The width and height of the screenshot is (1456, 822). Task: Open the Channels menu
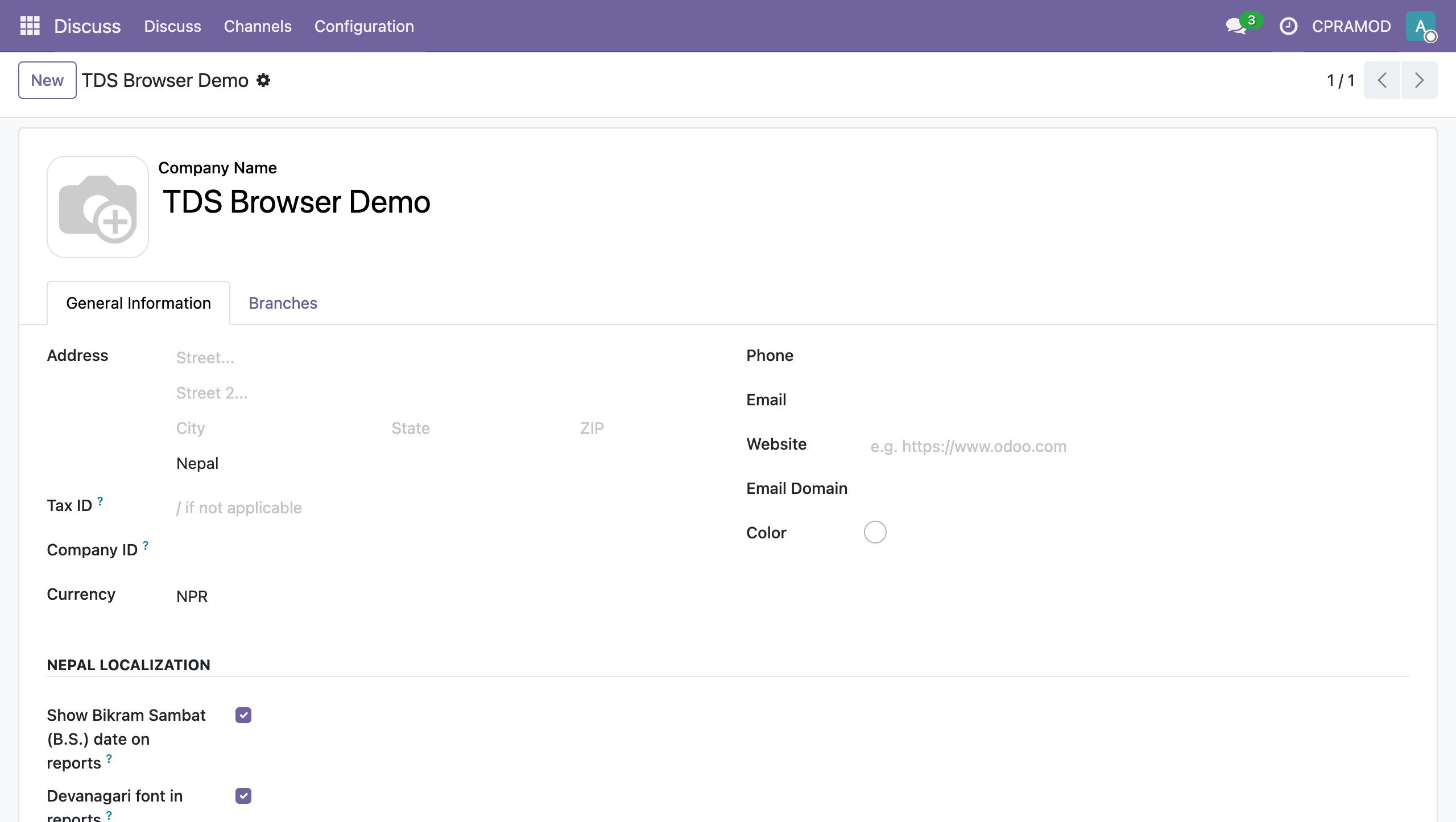coord(258,26)
